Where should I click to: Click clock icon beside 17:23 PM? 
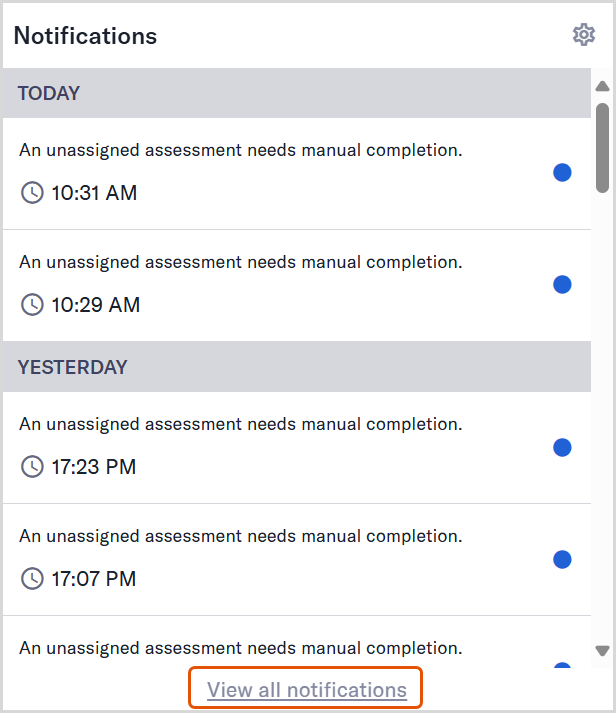(32, 467)
